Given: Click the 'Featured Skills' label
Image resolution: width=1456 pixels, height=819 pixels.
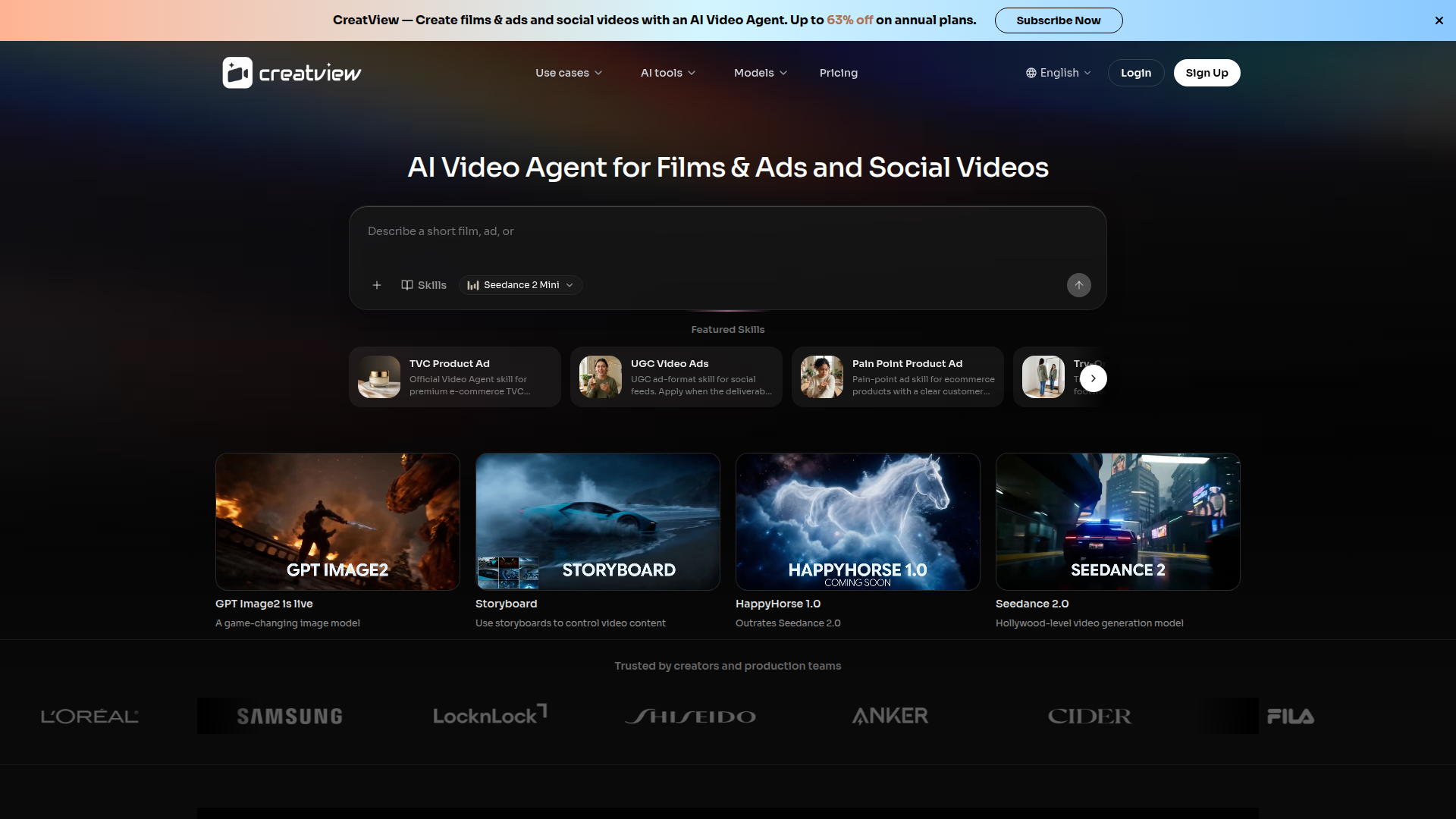Looking at the screenshot, I should point(728,330).
